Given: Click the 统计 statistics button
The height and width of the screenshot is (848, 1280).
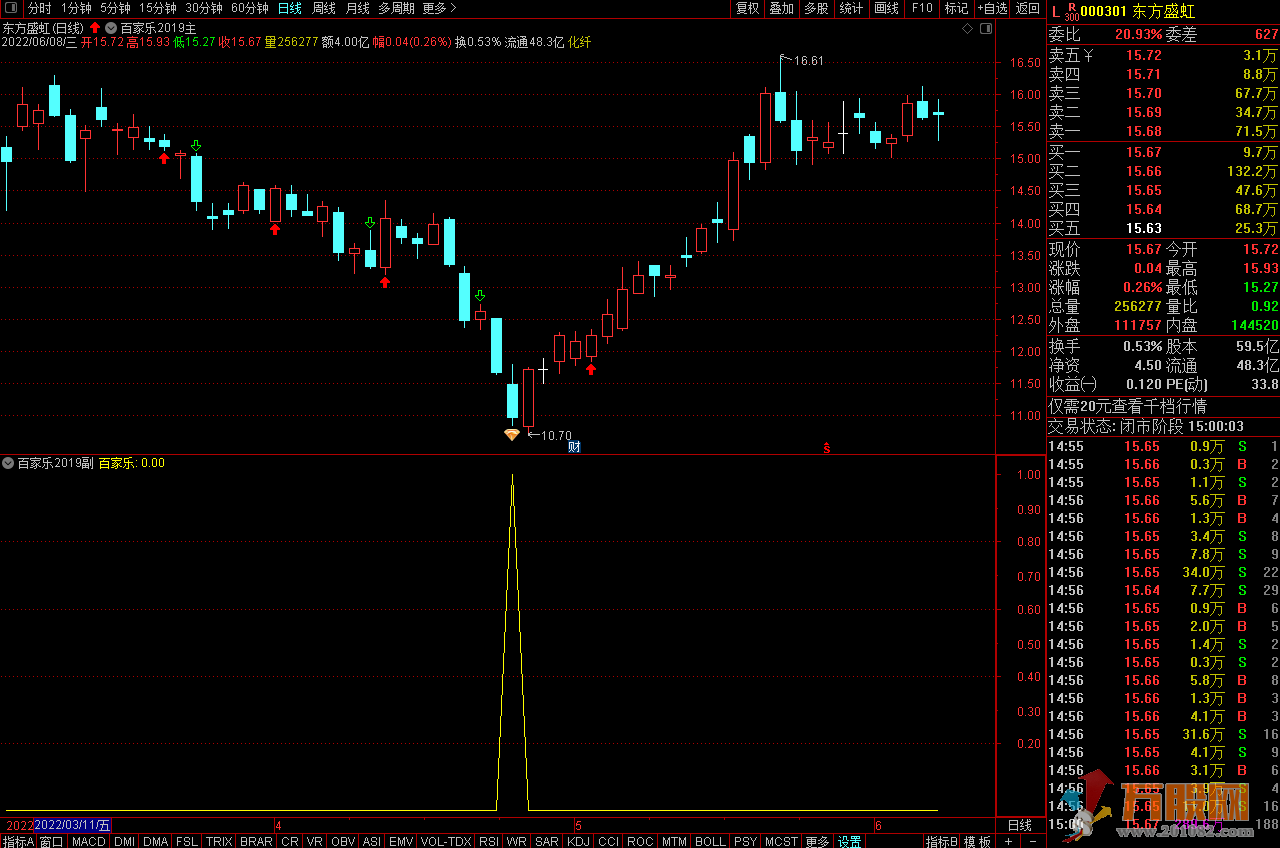Looking at the screenshot, I should [851, 8].
